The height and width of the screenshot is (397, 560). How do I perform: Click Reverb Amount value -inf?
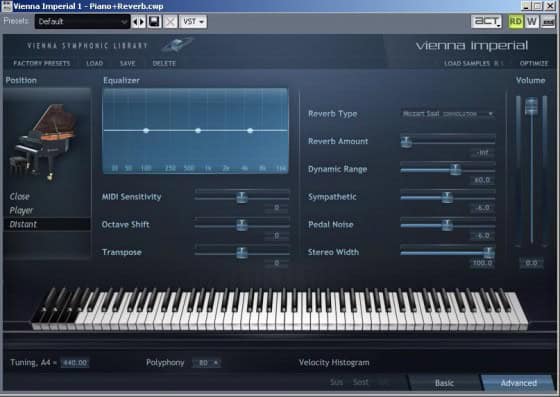482,153
